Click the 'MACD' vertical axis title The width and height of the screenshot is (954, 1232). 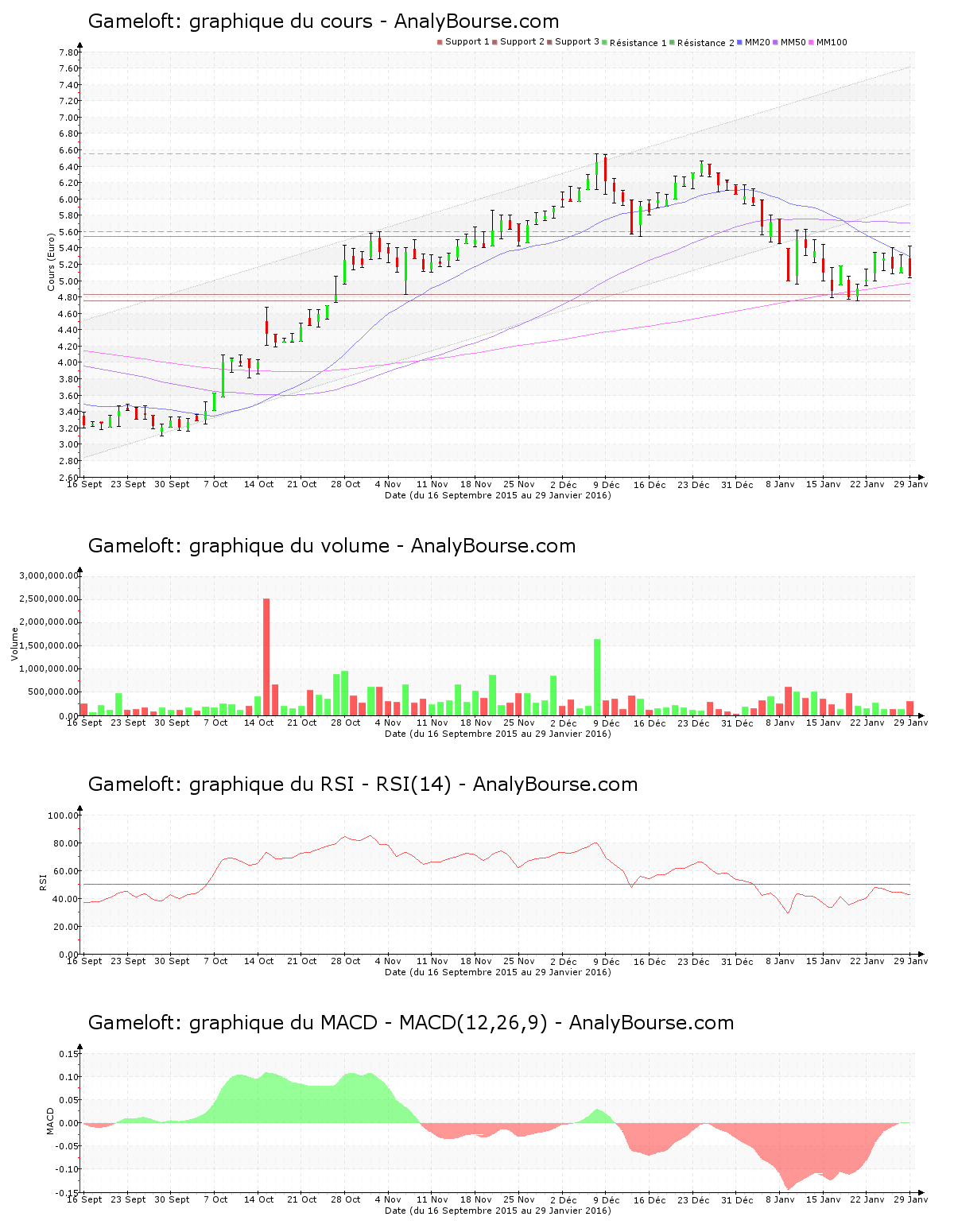[x=51, y=1121]
